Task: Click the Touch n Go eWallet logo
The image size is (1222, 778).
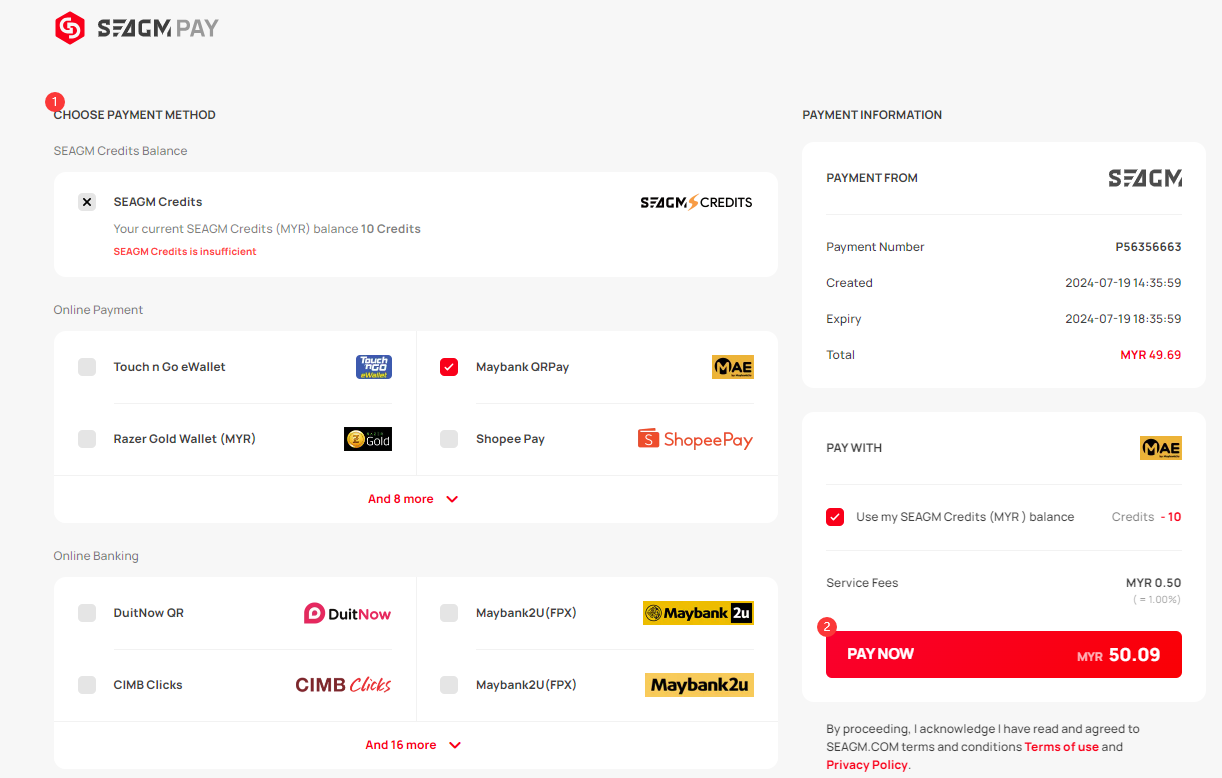Action: (374, 367)
